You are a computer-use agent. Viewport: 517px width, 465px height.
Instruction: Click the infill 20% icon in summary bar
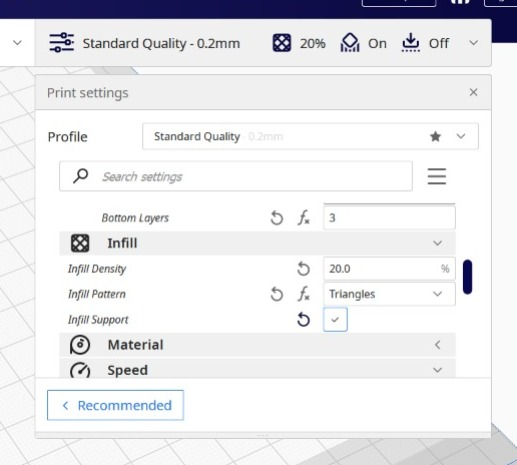282,43
